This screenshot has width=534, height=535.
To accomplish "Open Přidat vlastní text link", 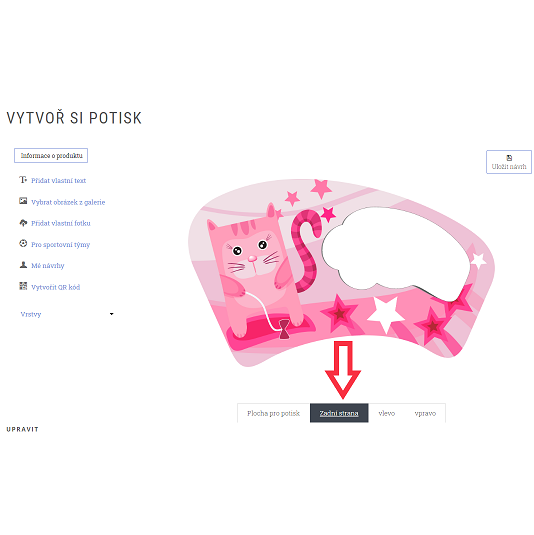I will 58,180.
